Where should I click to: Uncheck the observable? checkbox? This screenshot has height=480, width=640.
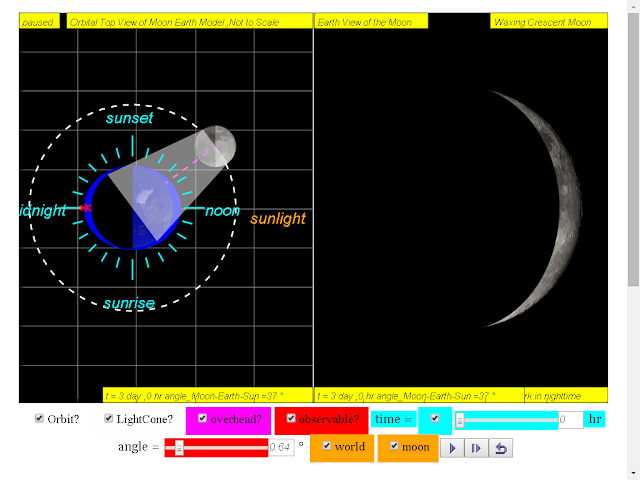click(x=291, y=418)
